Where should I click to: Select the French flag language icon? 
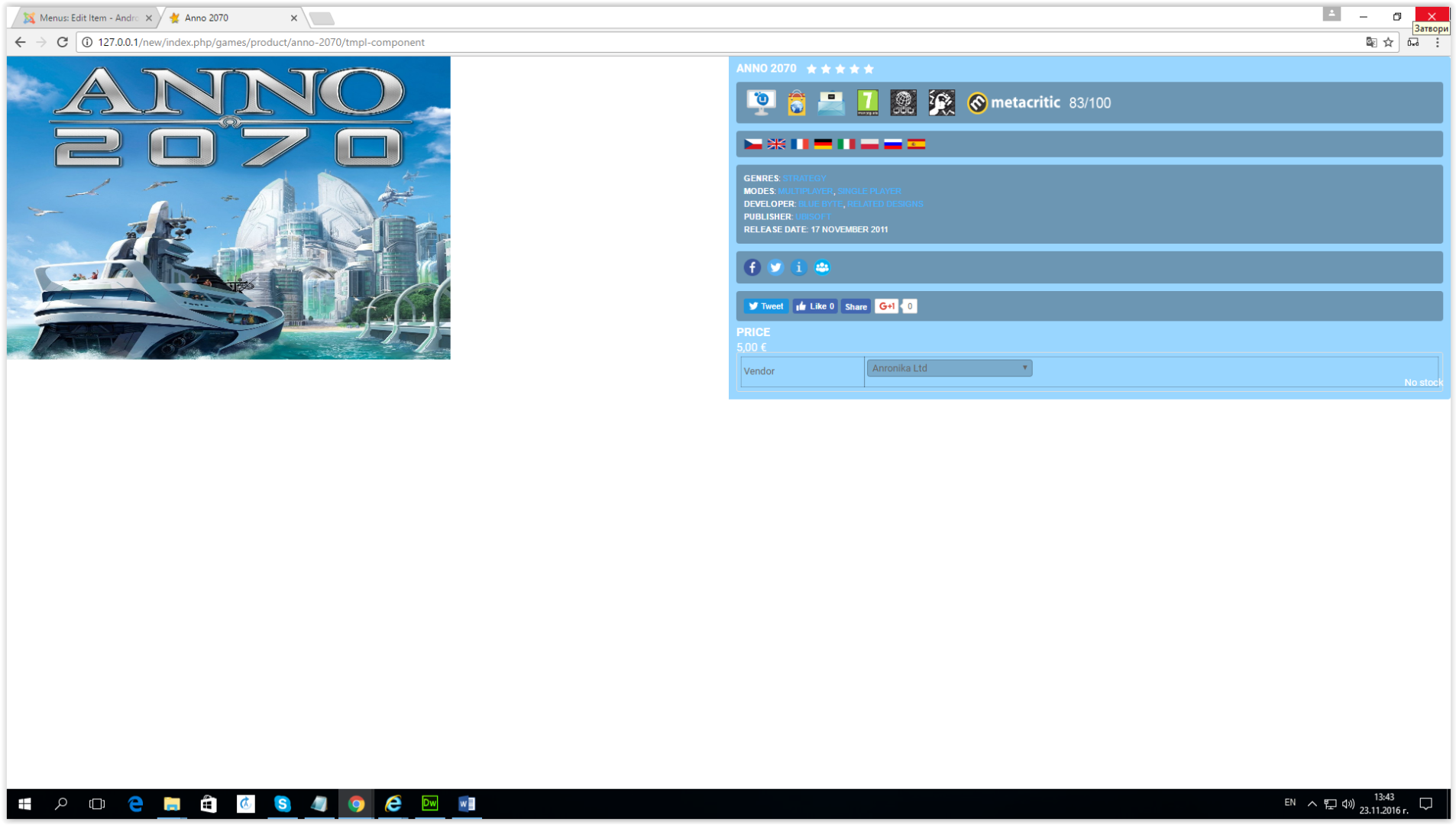coord(800,144)
